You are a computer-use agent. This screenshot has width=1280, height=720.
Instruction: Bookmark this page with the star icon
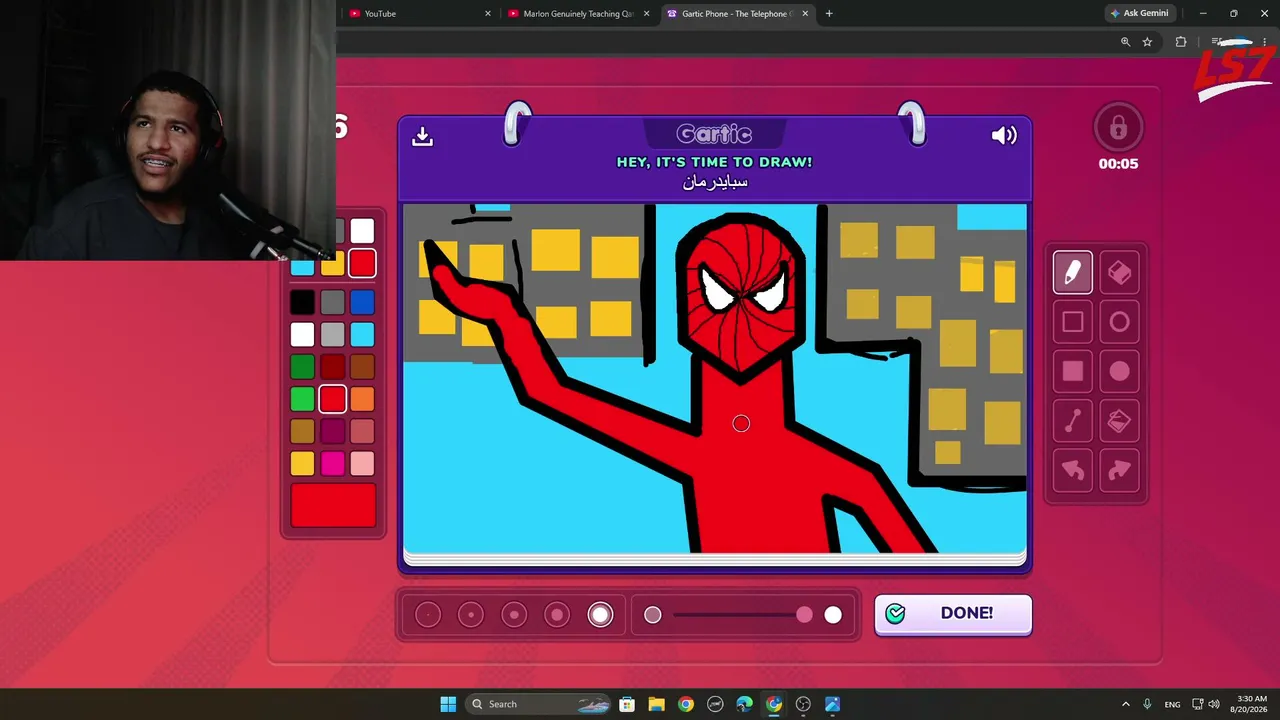pos(1147,42)
